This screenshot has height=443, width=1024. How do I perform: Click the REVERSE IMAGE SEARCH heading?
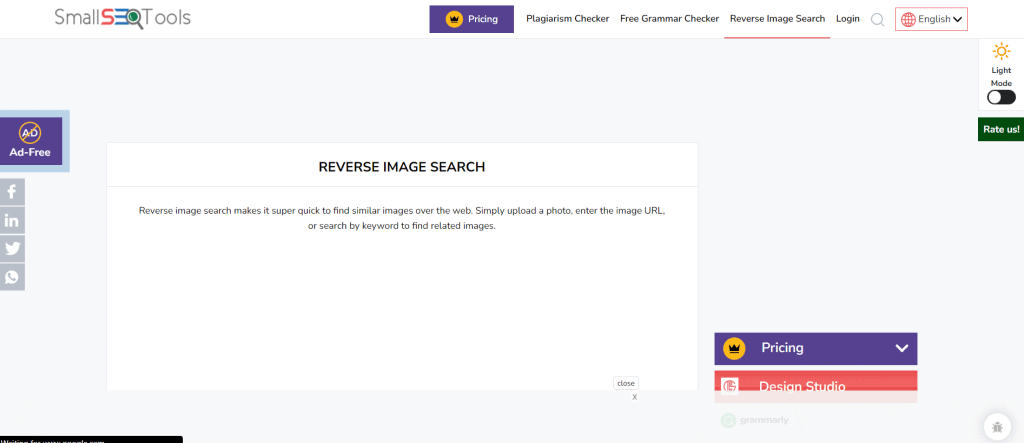point(402,167)
